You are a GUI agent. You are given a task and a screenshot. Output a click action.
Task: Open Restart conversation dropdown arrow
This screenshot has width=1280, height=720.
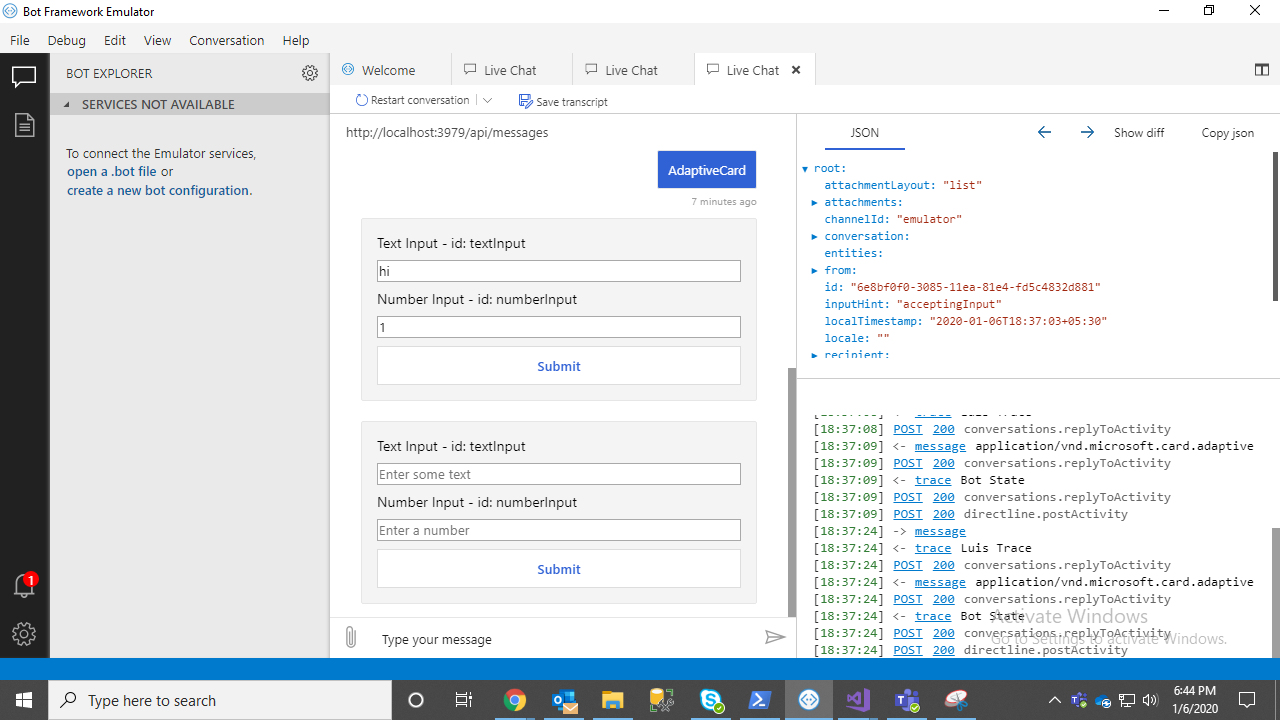pos(487,100)
